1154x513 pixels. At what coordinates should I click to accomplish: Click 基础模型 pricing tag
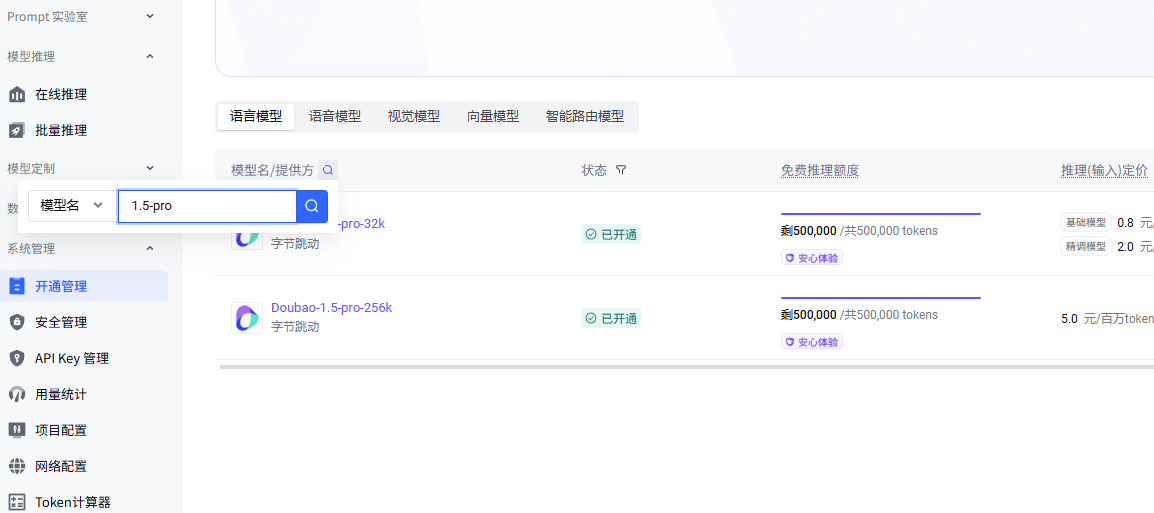pyautogui.click(x=1086, y=222)
